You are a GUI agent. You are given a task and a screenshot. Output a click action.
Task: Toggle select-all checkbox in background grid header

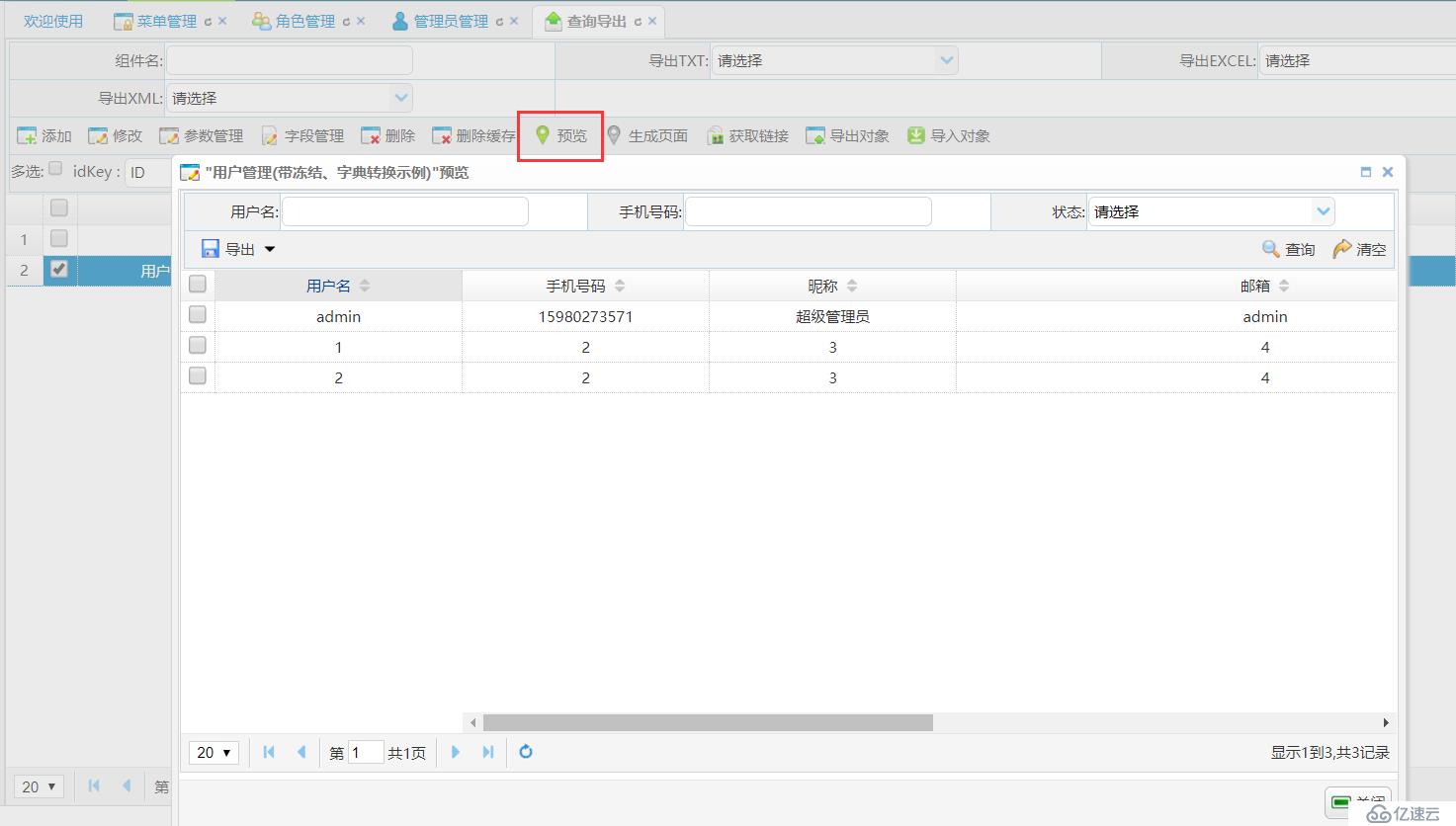(x=59, y=207)
